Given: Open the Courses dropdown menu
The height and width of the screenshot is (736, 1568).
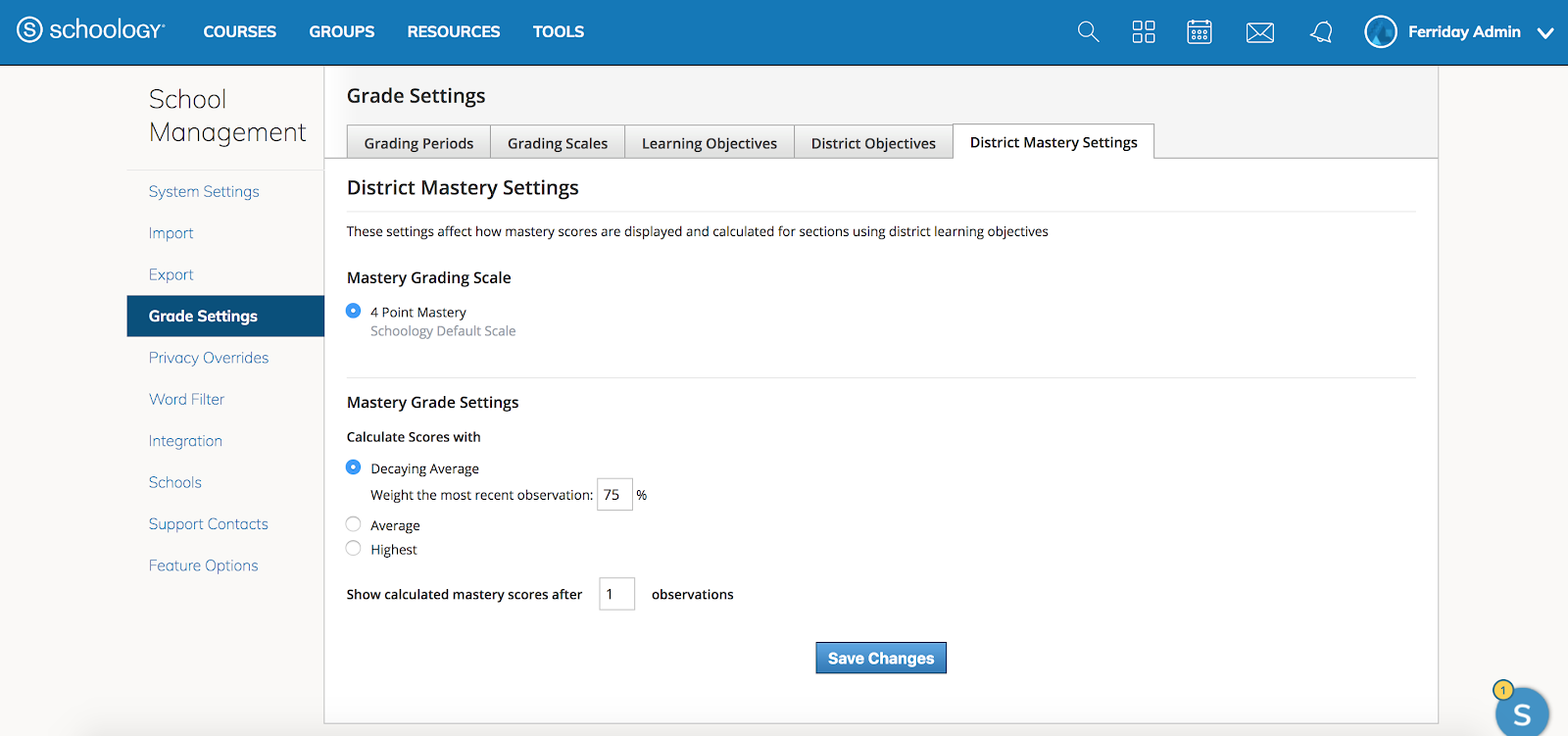Looking at the screenshot, I should click(x=239, y=31).
